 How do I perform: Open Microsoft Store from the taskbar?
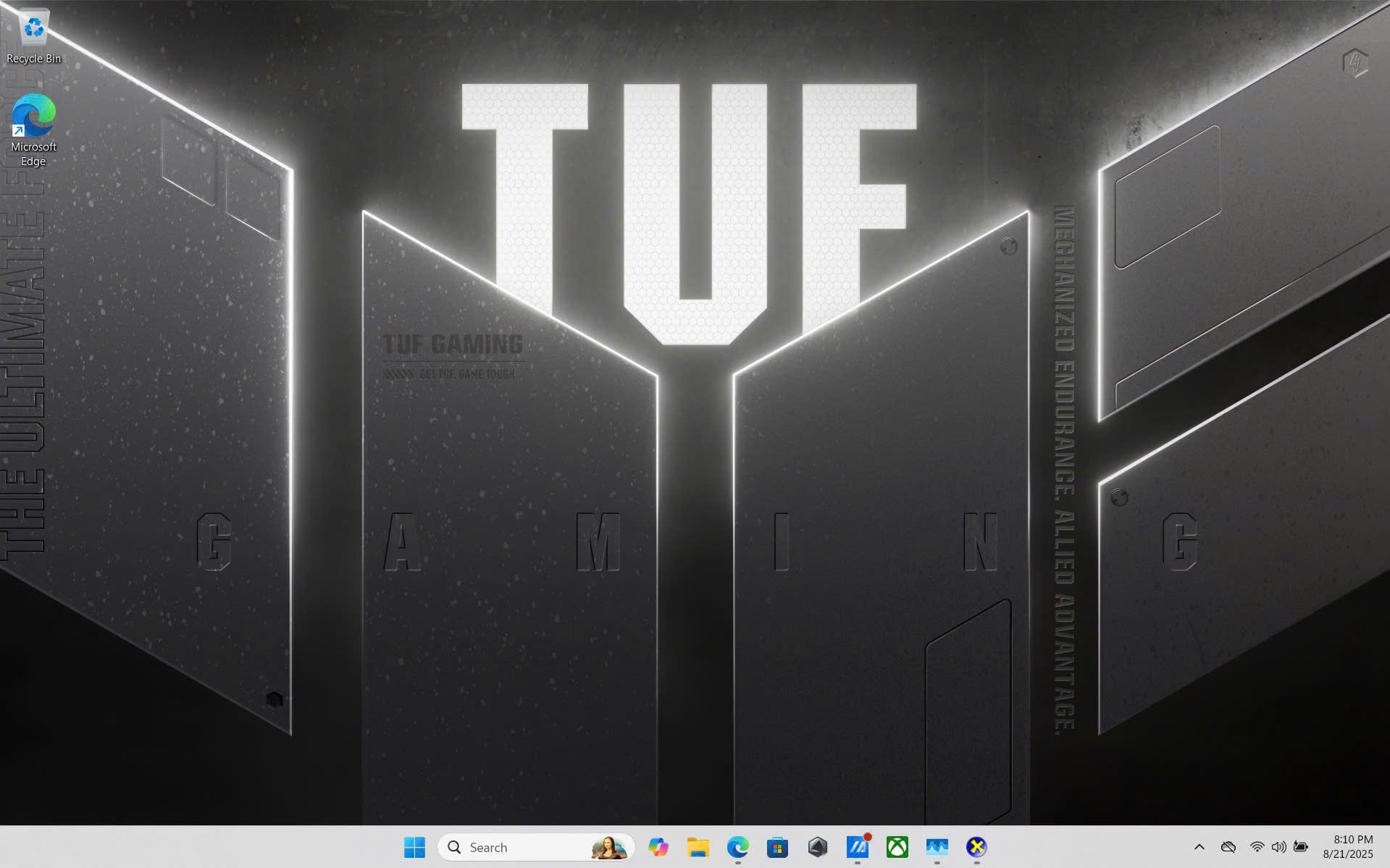[x=777, y=847]
